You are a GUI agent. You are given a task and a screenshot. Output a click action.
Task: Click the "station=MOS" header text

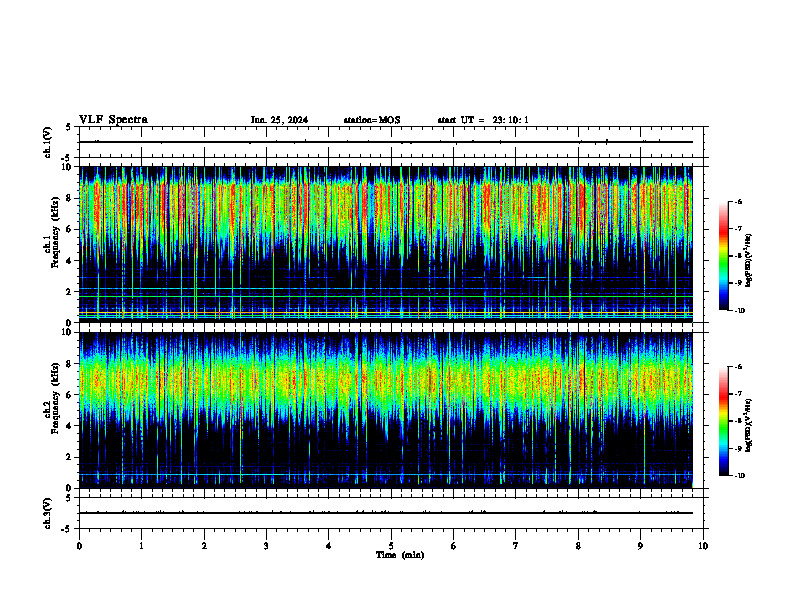tap(372, 120)
